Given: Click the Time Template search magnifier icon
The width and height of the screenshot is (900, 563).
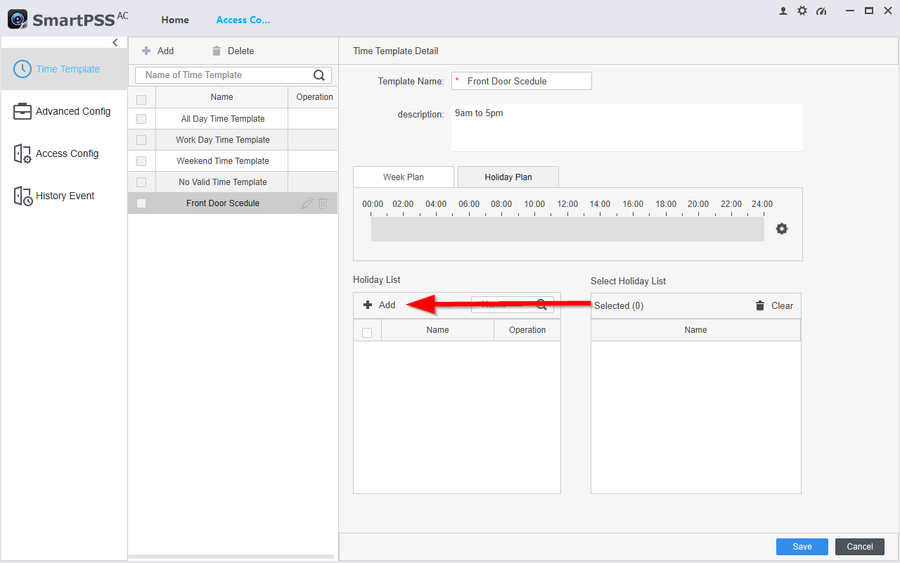Looking at the screenshot, I should click(320, 75).
